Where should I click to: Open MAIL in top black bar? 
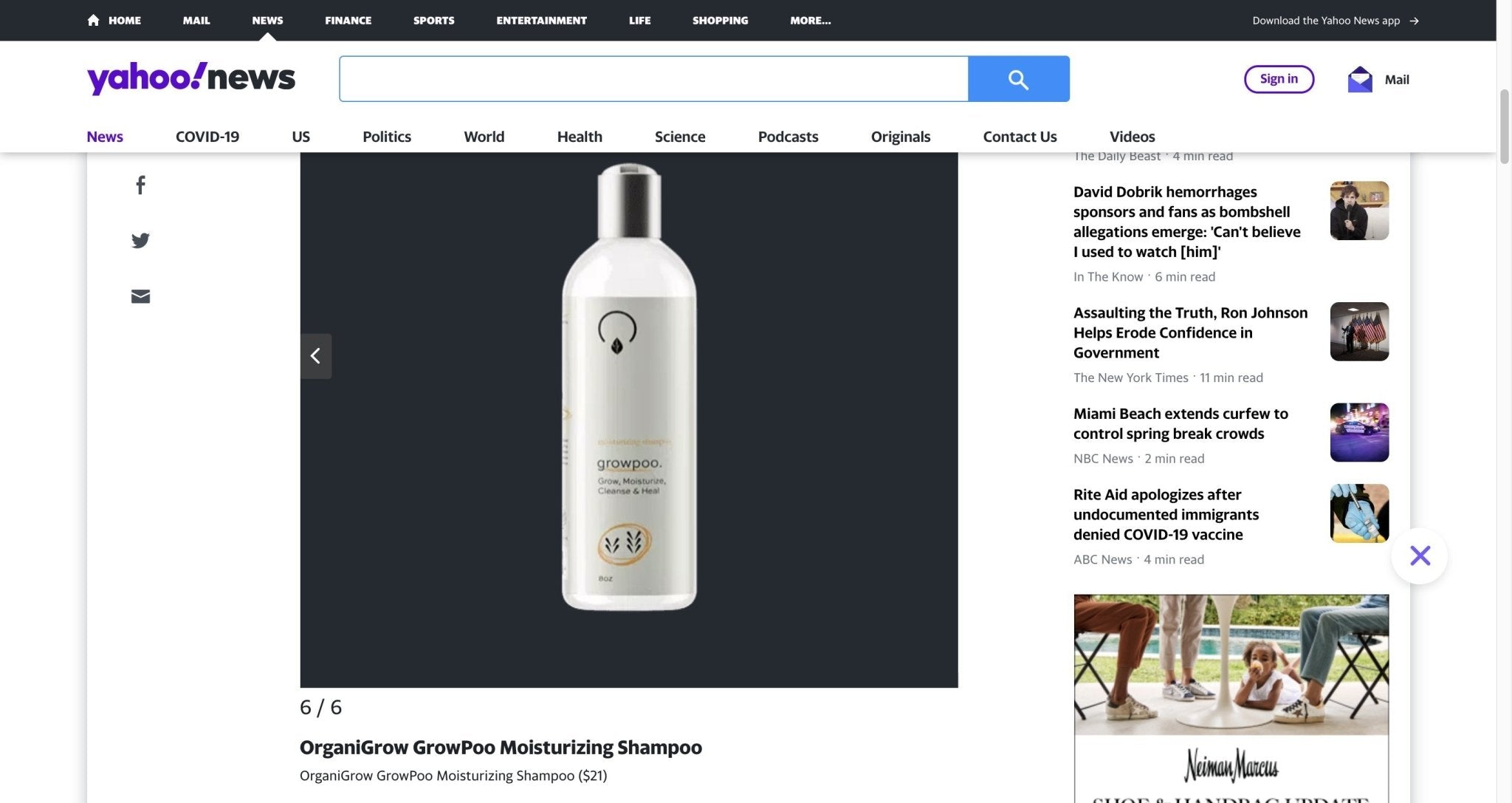click(x=196, y=21)
